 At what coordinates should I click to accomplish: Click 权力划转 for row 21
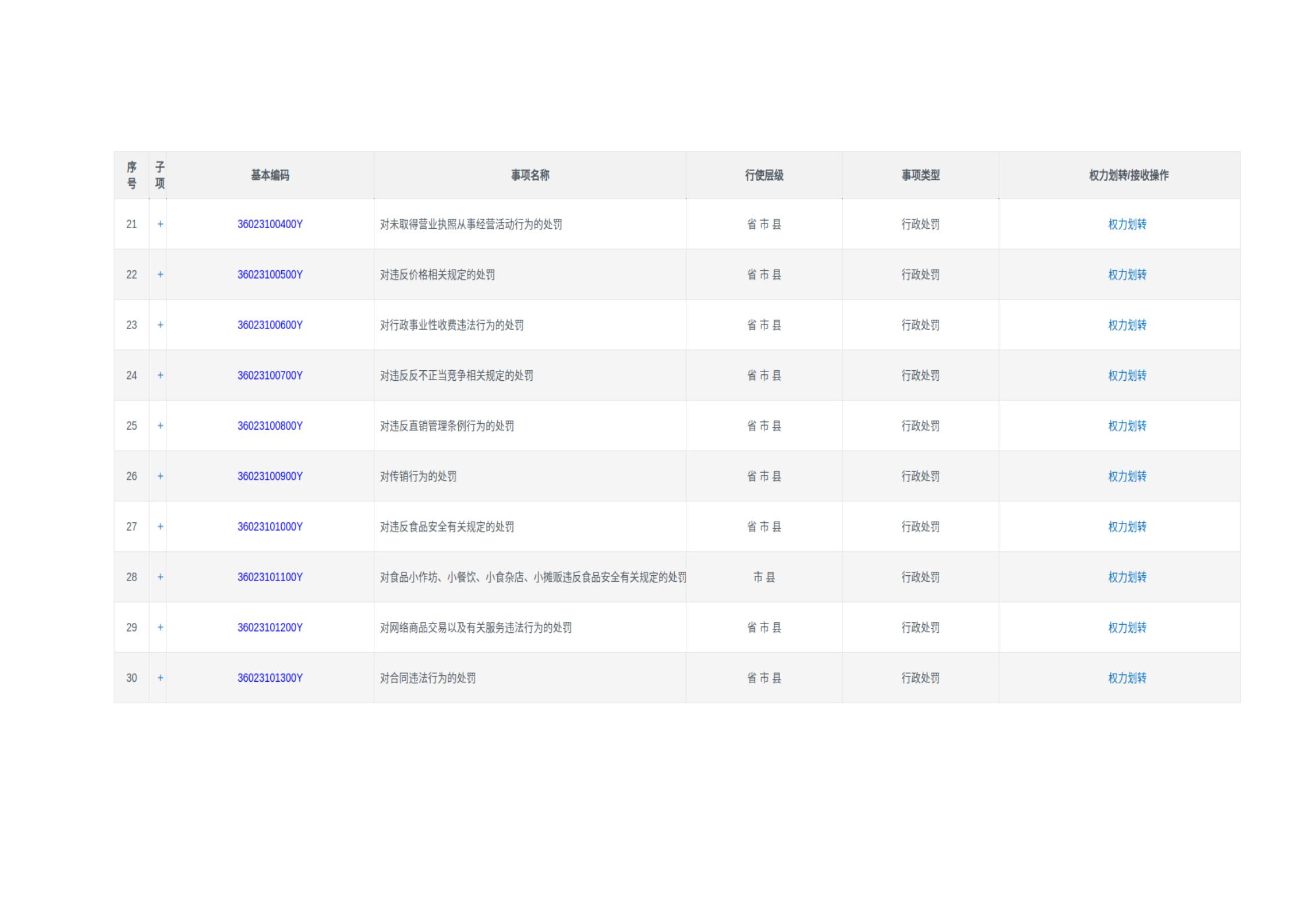(1127, 224)
